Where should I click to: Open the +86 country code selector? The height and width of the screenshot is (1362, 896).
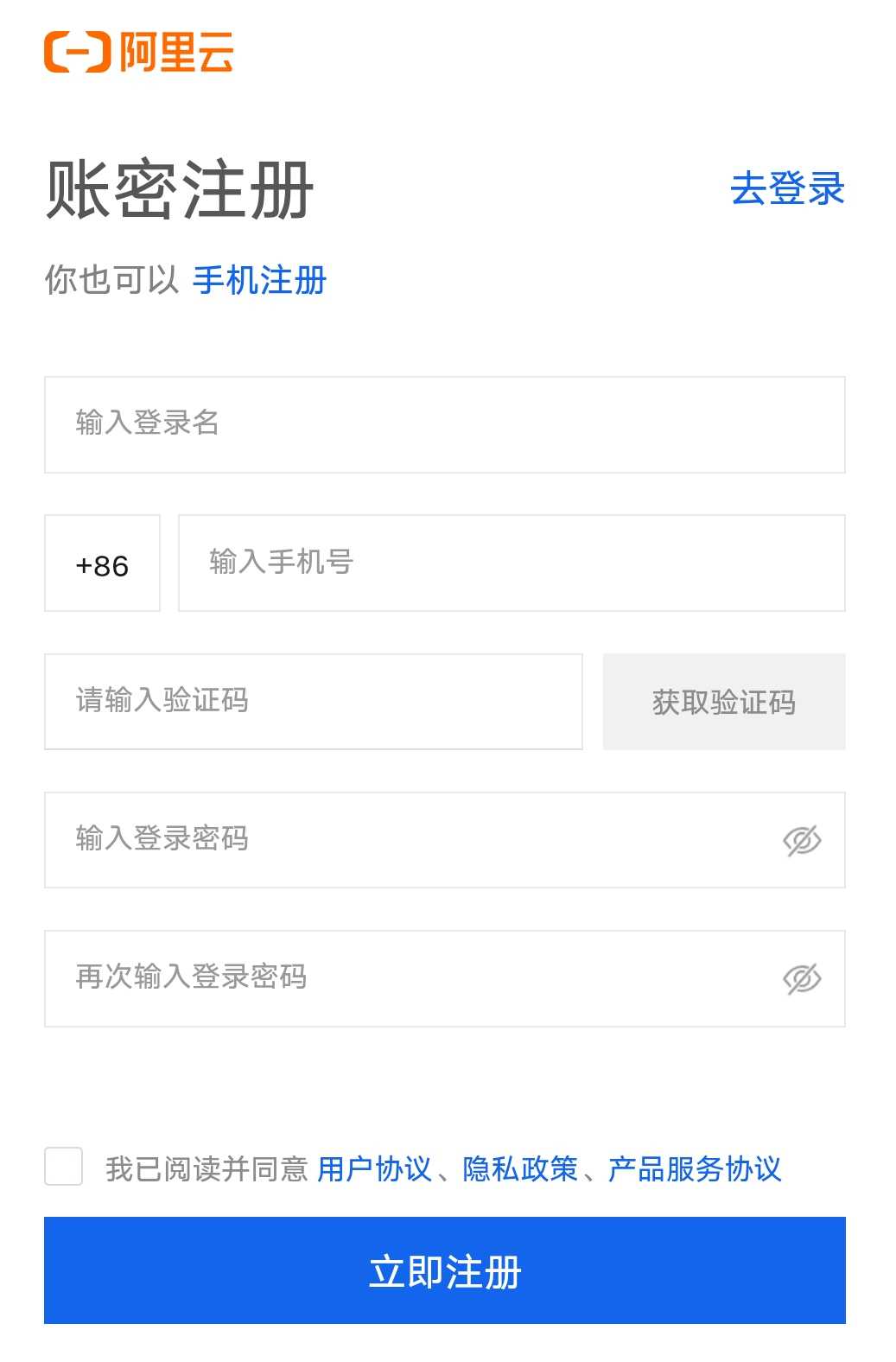tap(101, 563)
